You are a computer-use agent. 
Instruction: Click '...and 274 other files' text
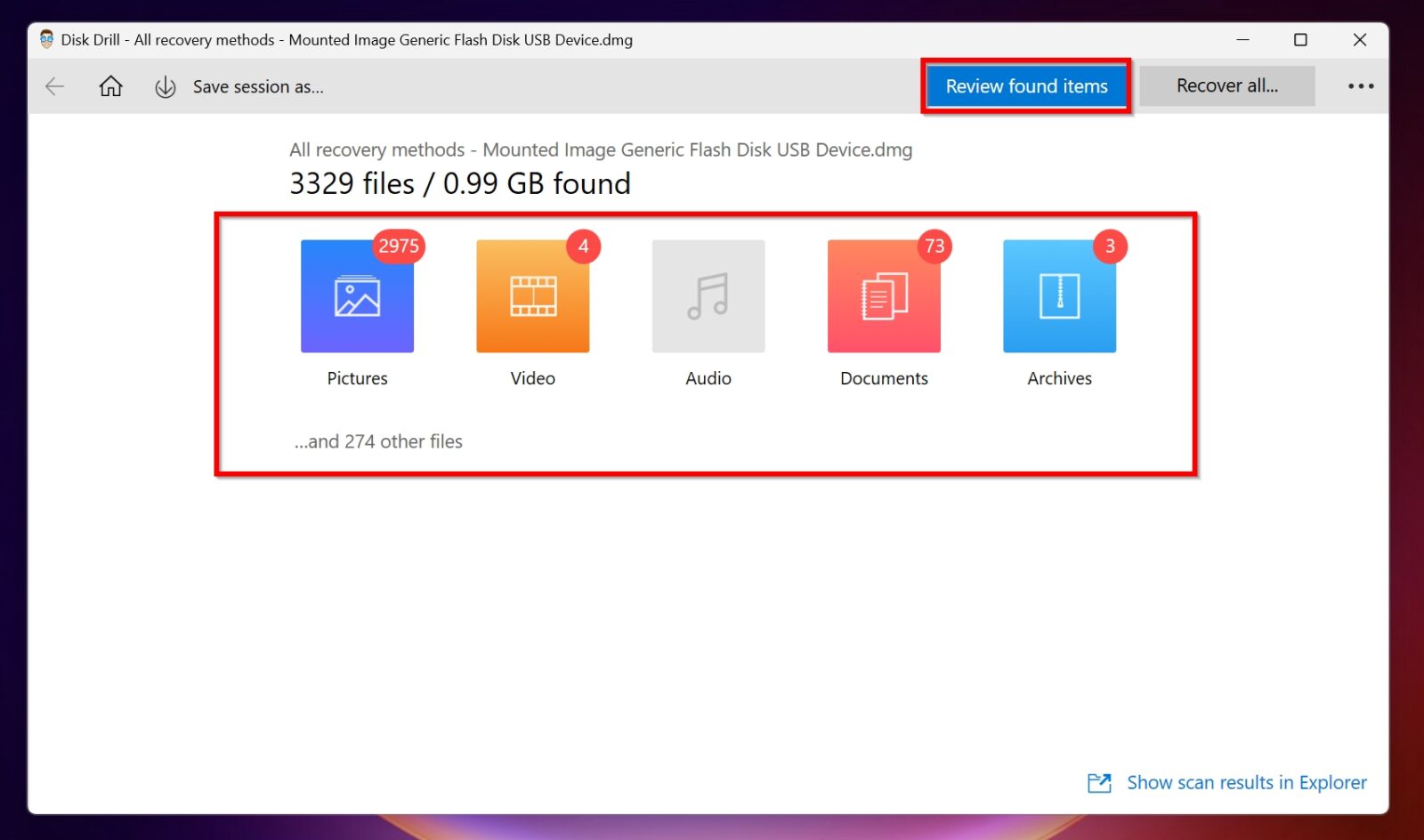pyautogui.click(x=378, y=441)
